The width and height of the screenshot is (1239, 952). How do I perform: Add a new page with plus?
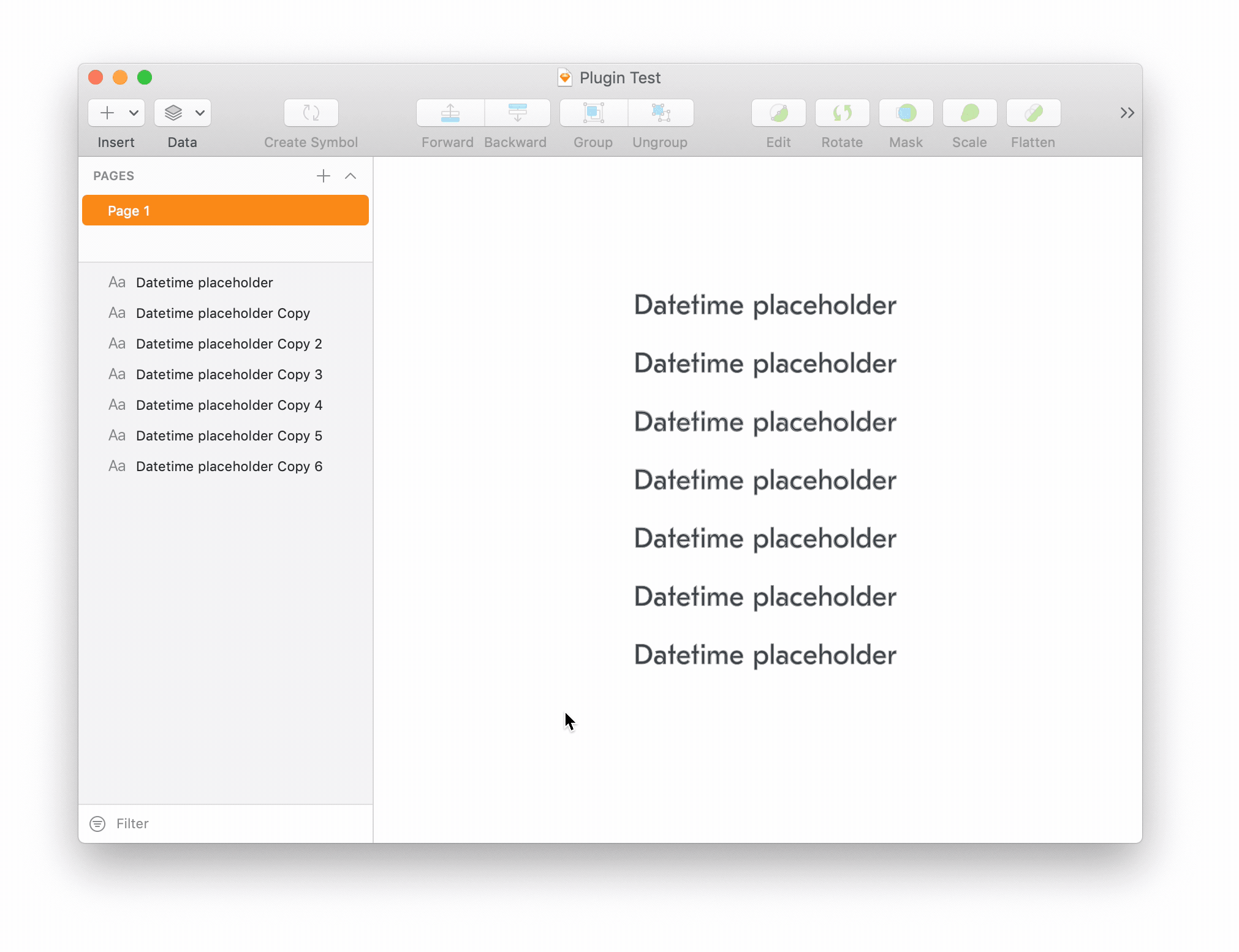(x=324, y=176)
